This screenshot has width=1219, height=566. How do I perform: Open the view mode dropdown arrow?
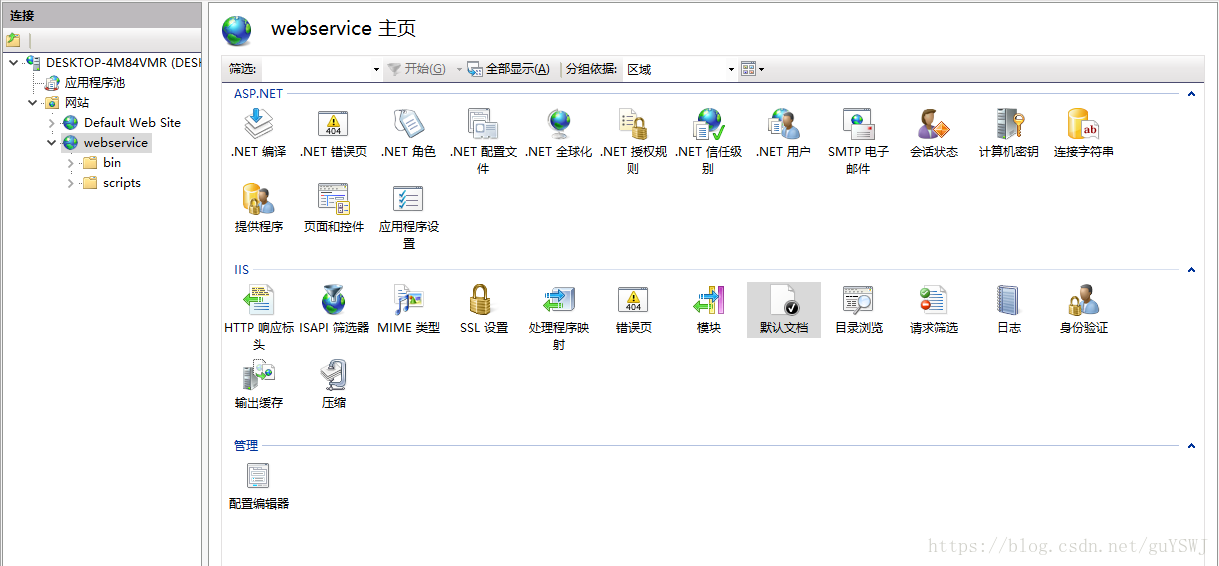[762, 69]
